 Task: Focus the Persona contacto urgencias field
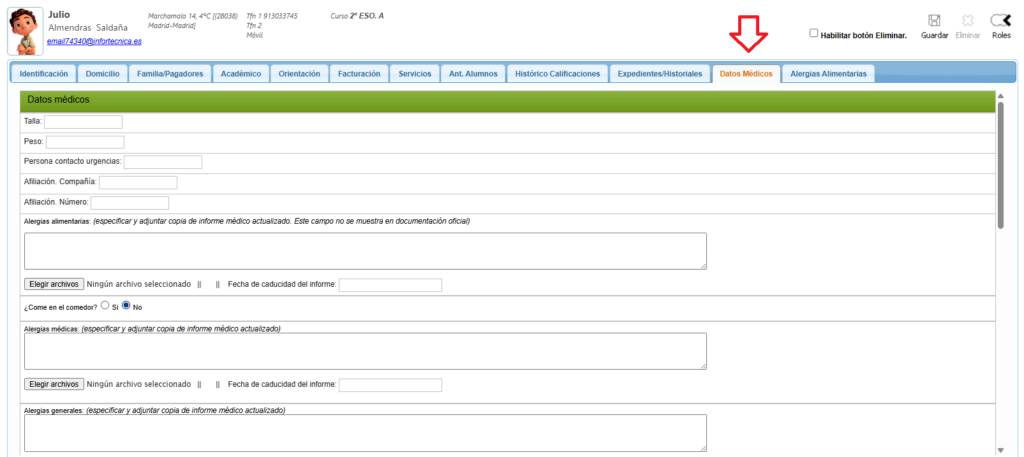pos(163,162)
